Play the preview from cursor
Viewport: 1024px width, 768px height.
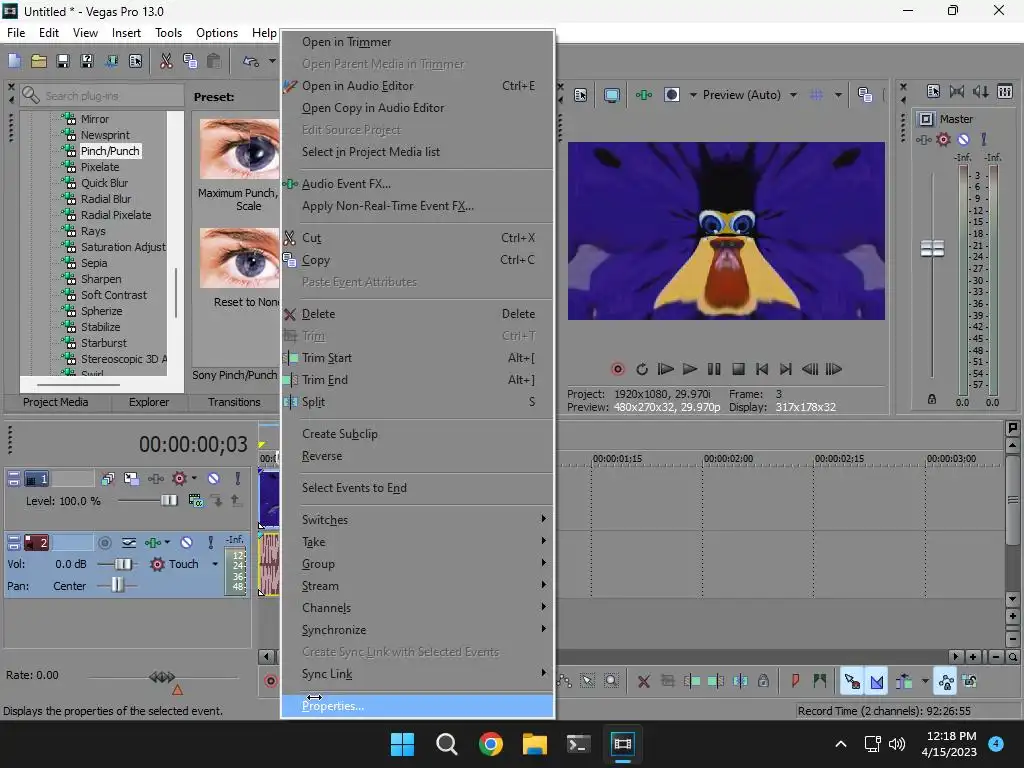click(690, 370)
